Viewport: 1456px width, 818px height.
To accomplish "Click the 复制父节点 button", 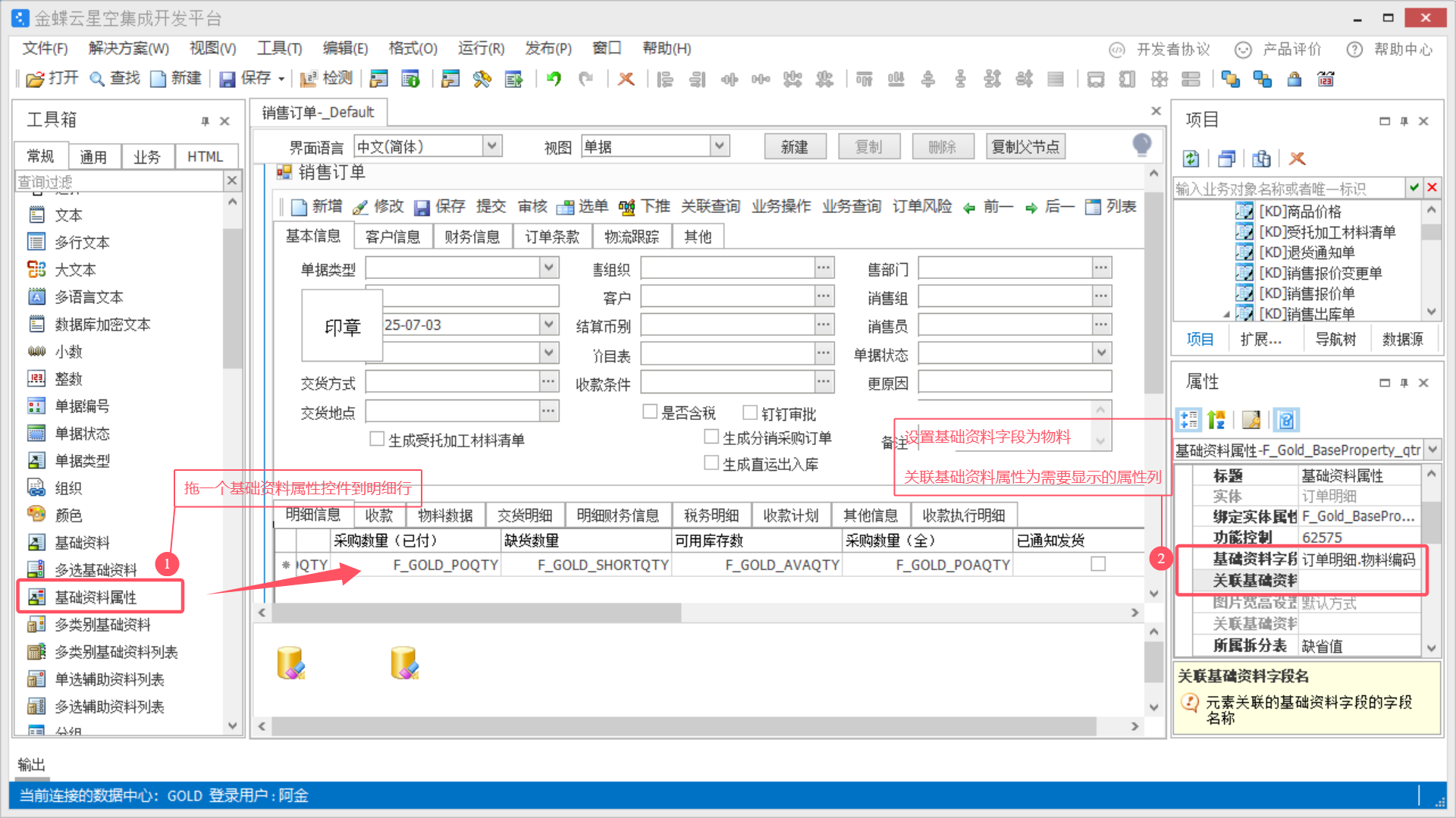I will [1025, 146].
